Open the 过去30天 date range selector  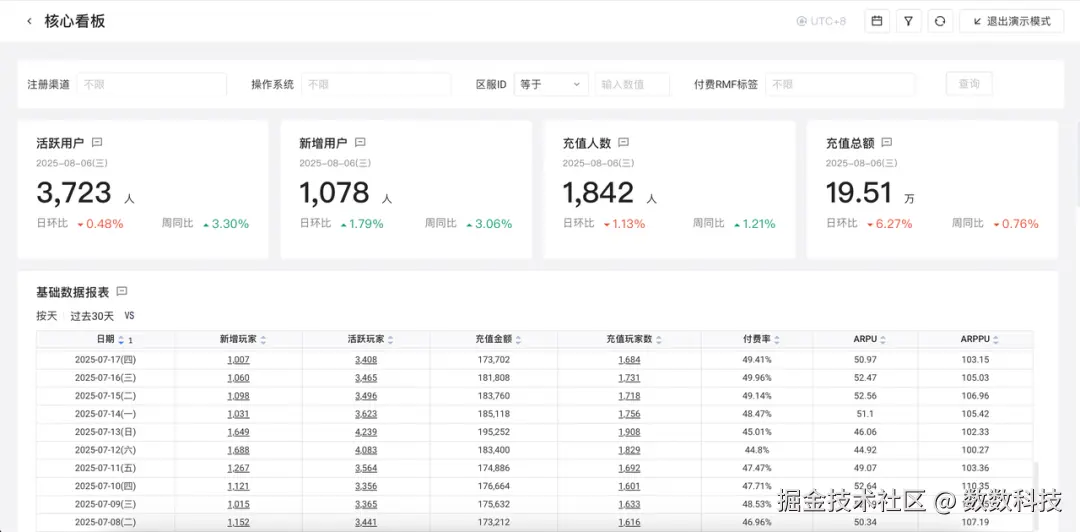coord(92,316)
